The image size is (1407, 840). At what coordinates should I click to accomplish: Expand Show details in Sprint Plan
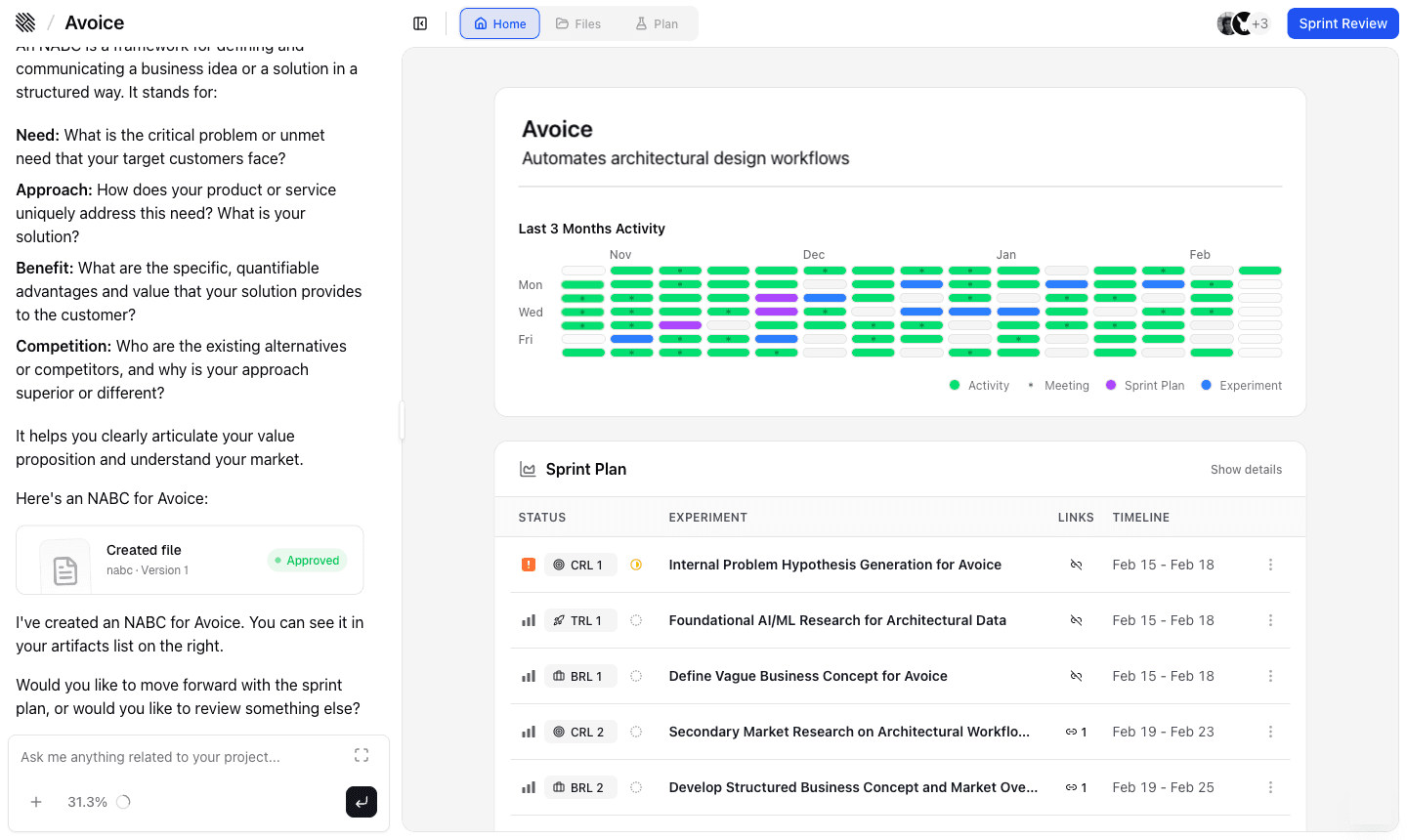pos(1246,470)
